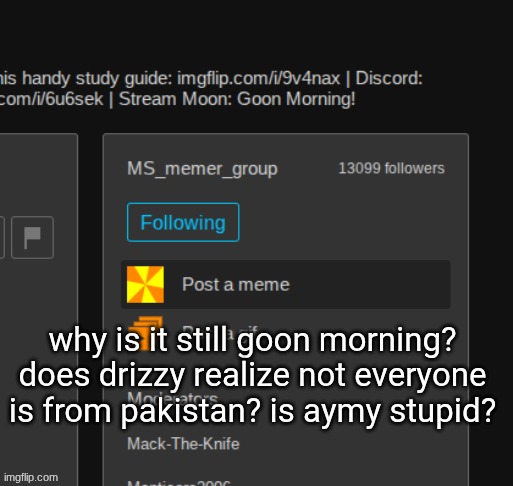
Task: Click the stacked orange gif icon
Action: point(144,333)
